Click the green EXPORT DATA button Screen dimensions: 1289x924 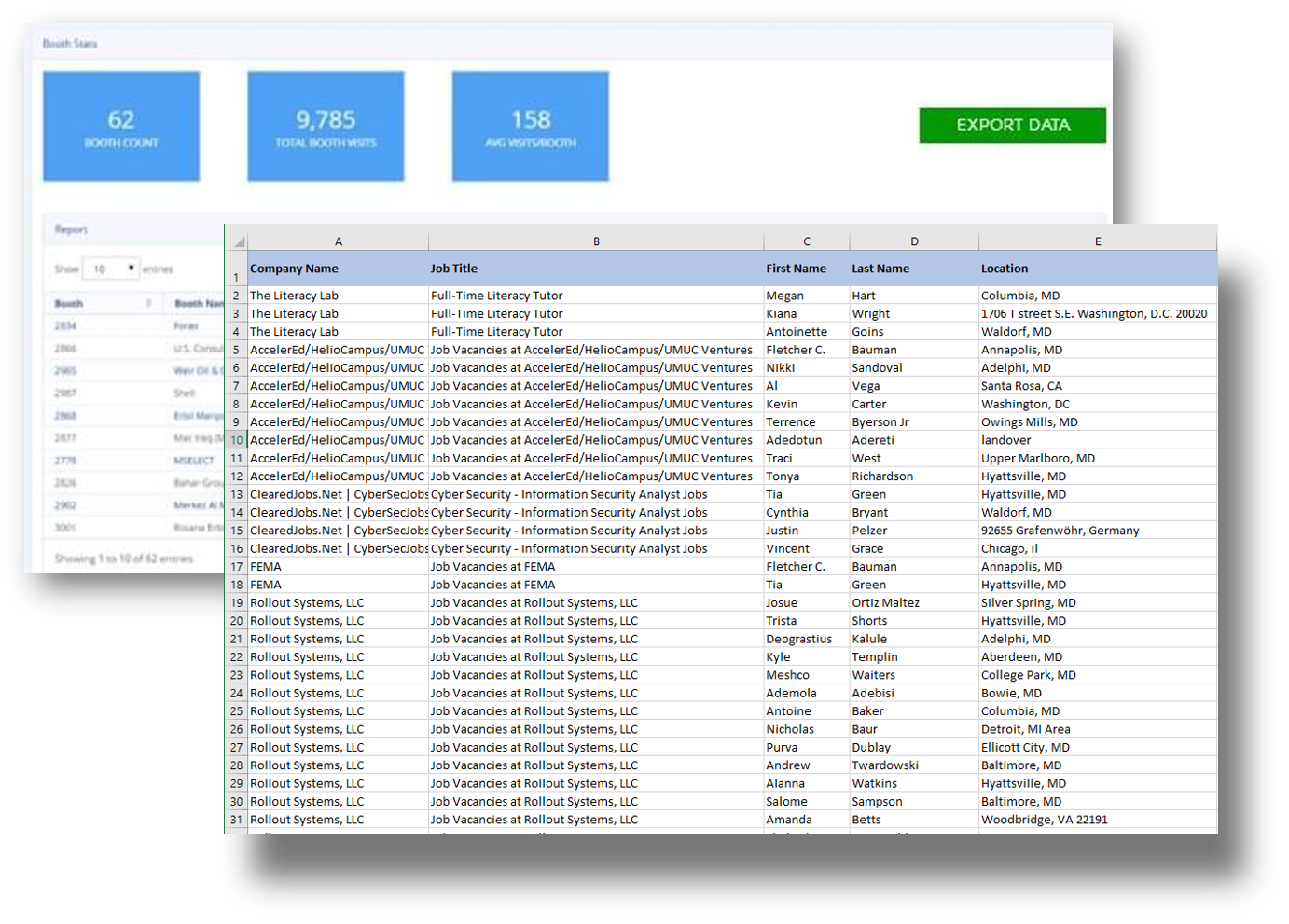1012,125
